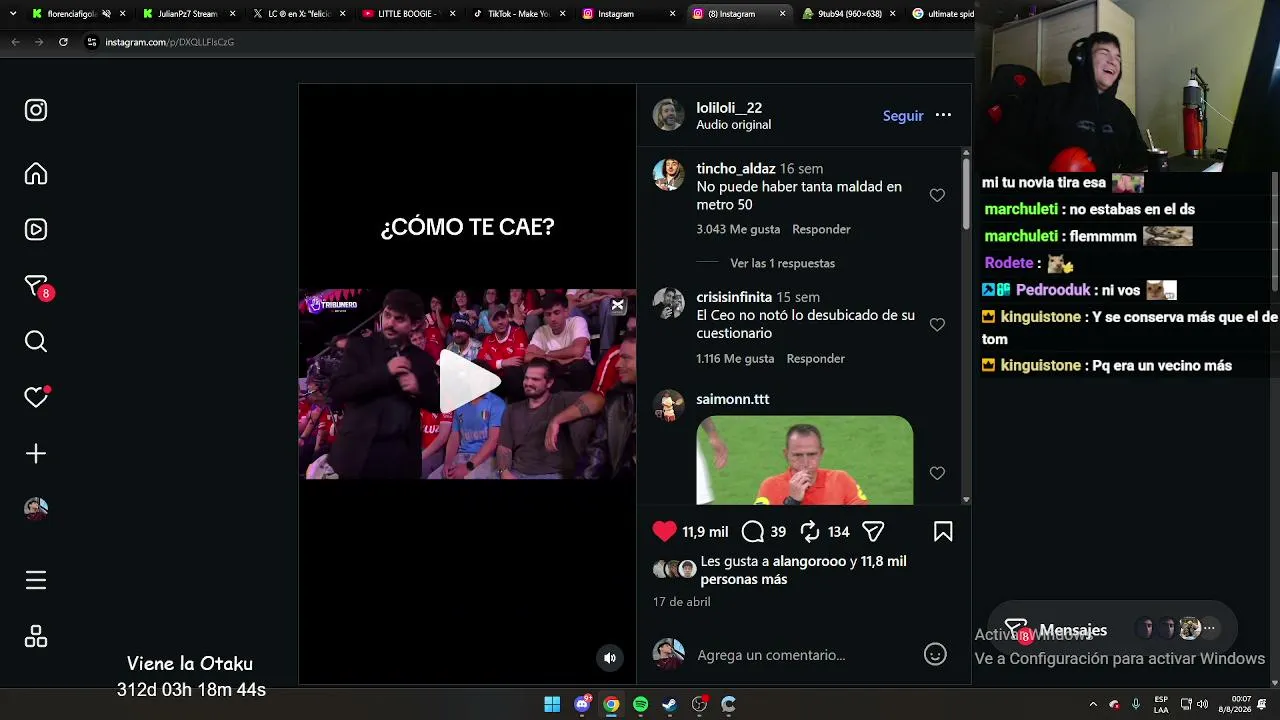Open the Meta apps grid icon
Viewport: 1280px width, 720px height.
(36, 637)
